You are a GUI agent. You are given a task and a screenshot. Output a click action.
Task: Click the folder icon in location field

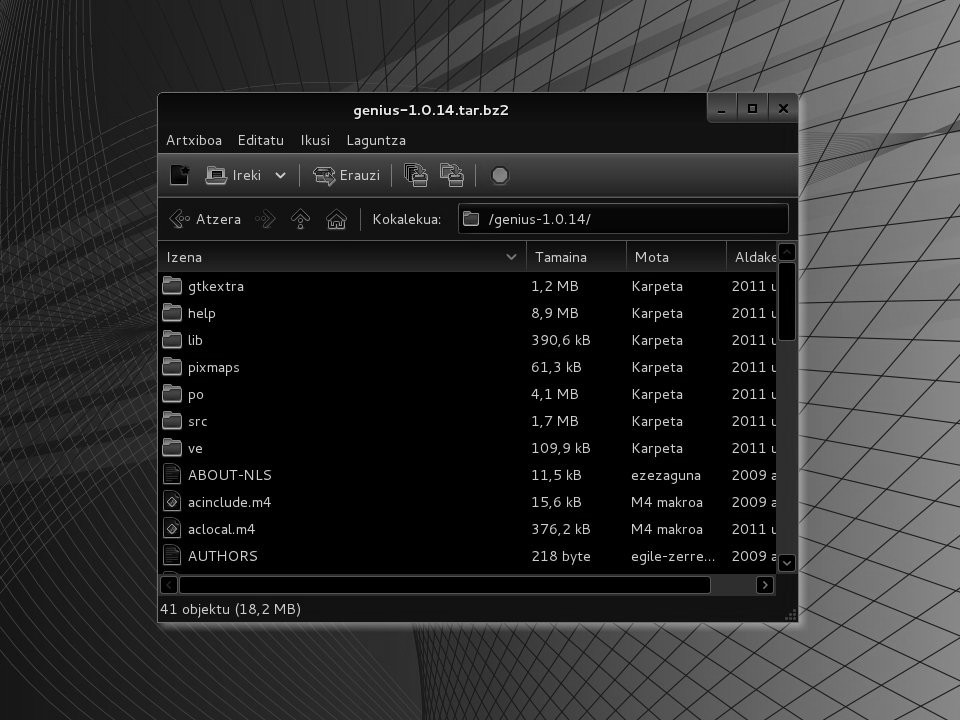pos(471,219)
